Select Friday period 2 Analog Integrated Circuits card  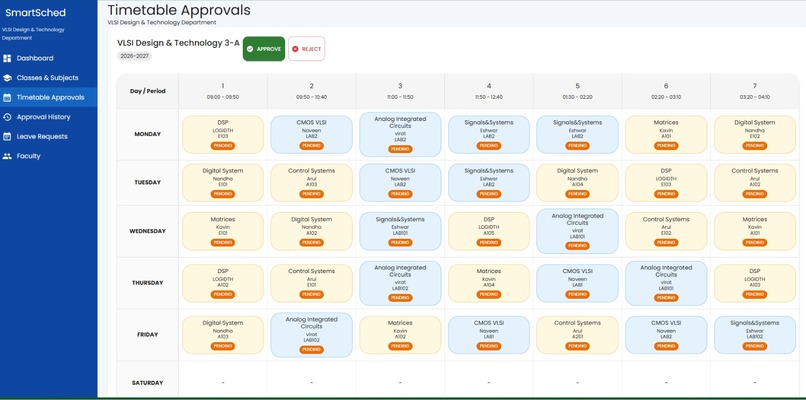click(x=312, y=335)
